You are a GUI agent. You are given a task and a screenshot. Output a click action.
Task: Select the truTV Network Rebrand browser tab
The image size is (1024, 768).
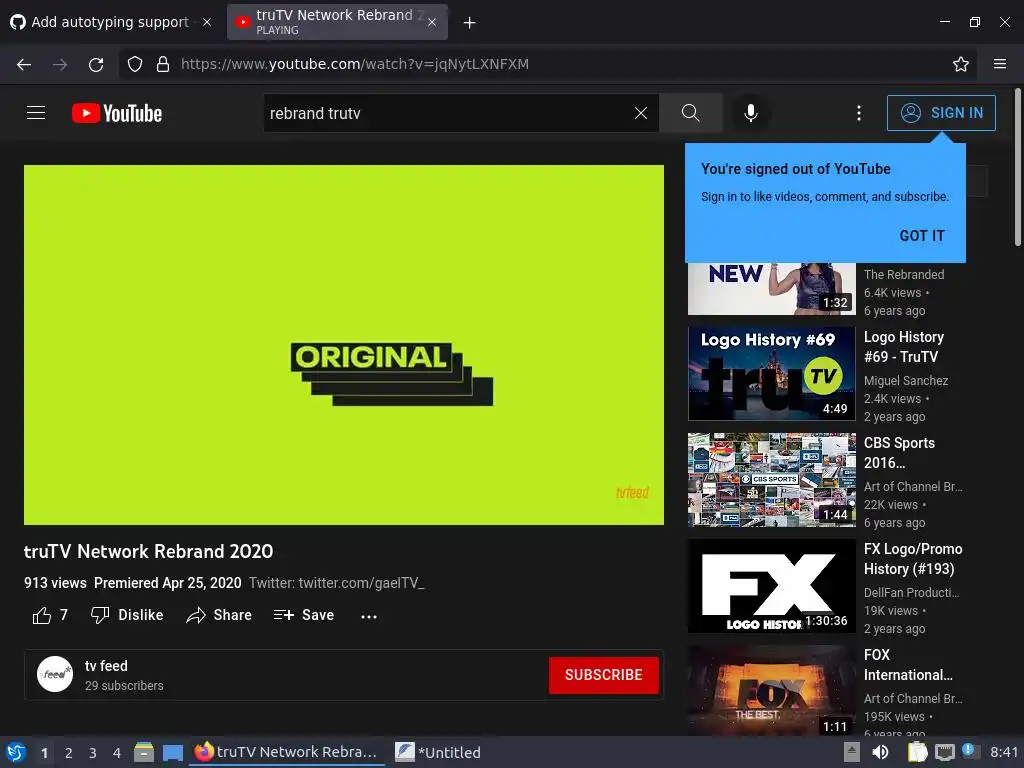pos(337,22)
